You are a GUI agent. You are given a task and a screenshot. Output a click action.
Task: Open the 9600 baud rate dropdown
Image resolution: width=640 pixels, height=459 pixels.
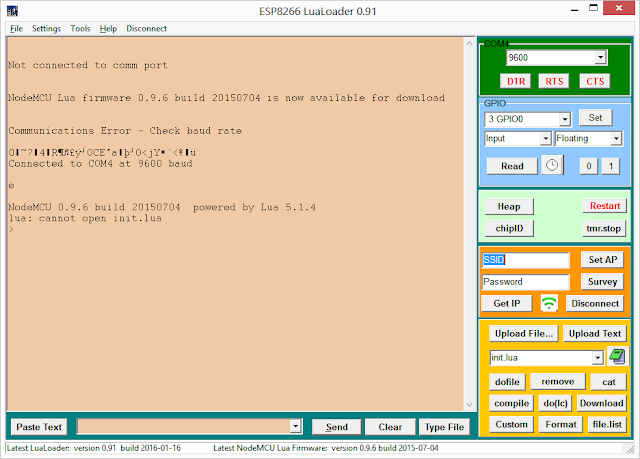[600, 58]
